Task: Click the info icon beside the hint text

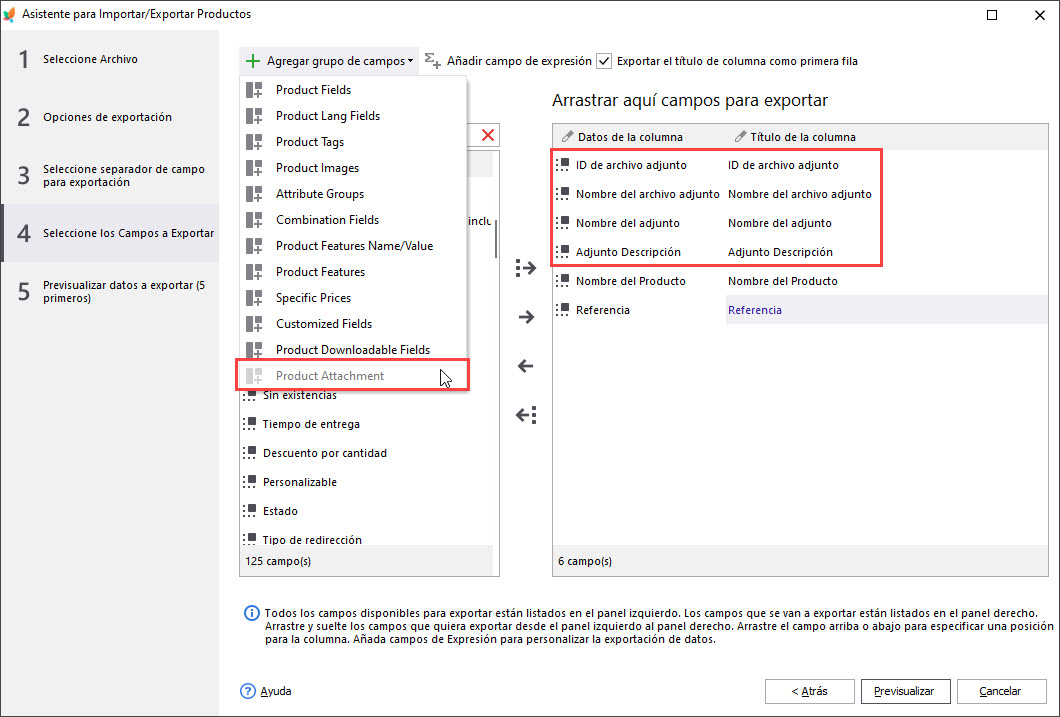Action: tap(251, 613)
